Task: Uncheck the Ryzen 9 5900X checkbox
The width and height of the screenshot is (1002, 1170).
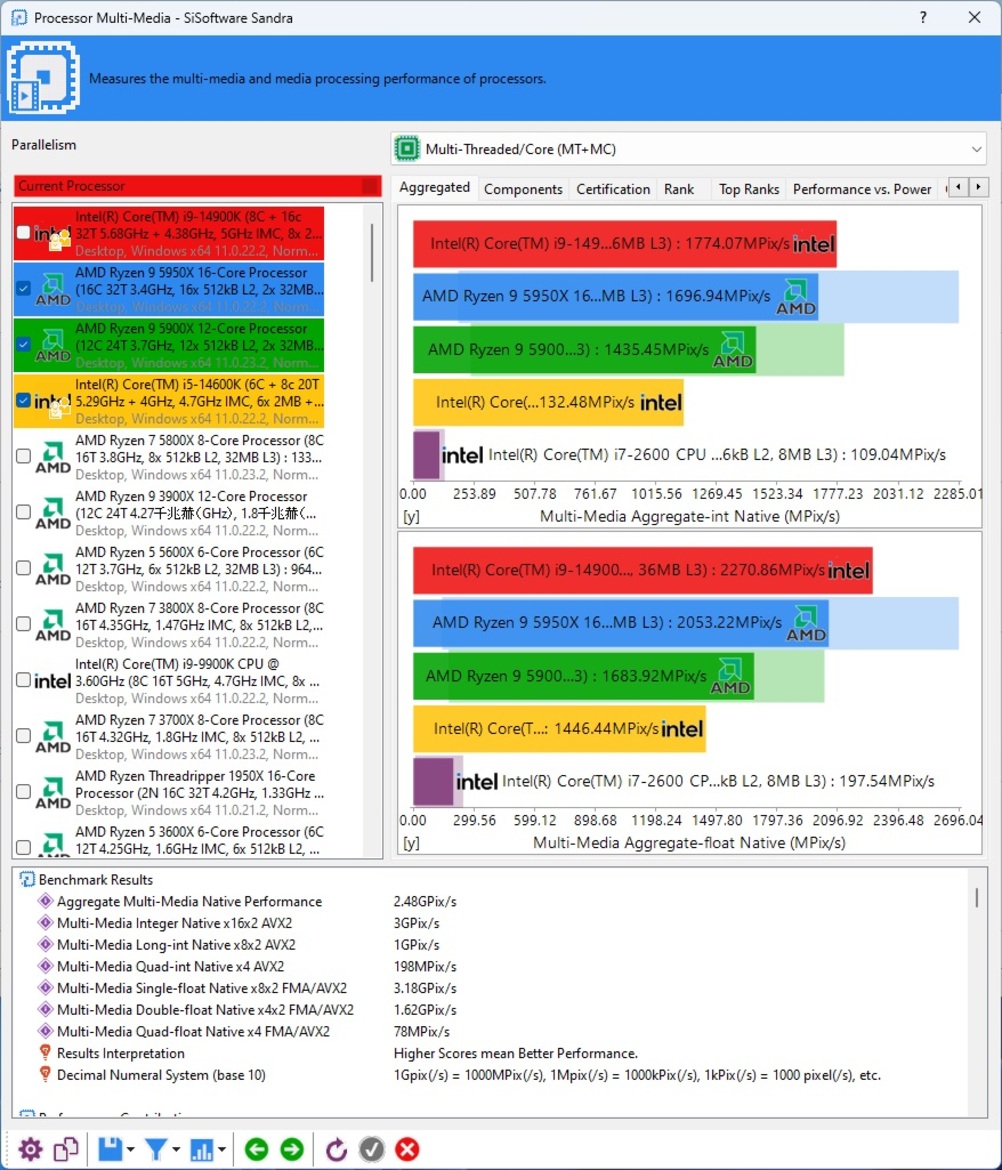Action: tap(23, 344)
